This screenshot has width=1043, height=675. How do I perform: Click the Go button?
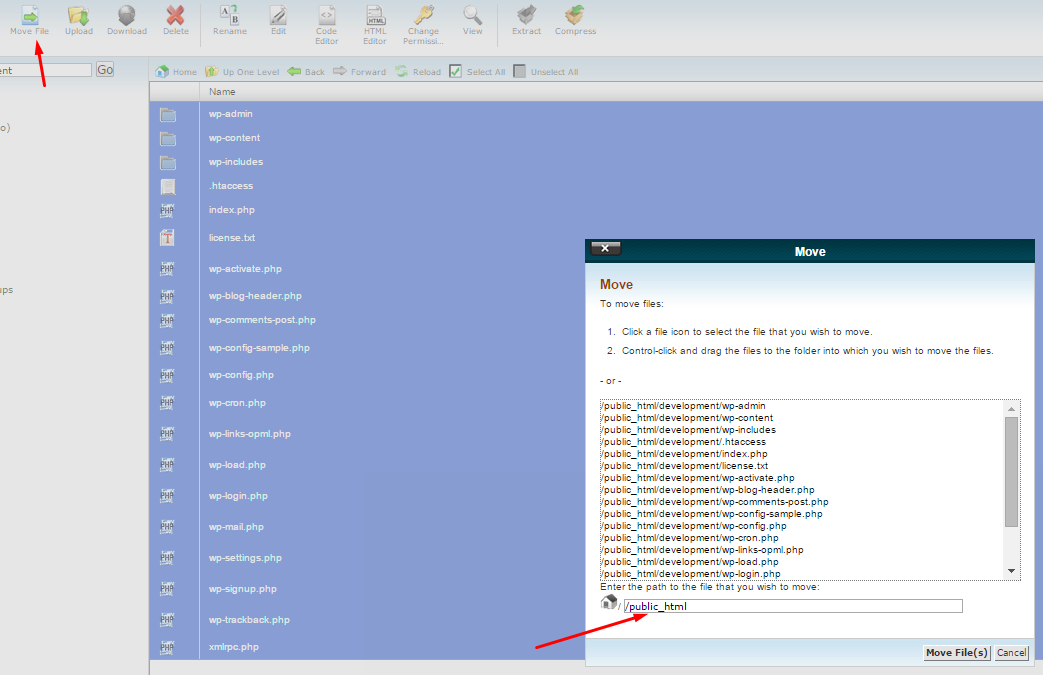tap(105, 69)
